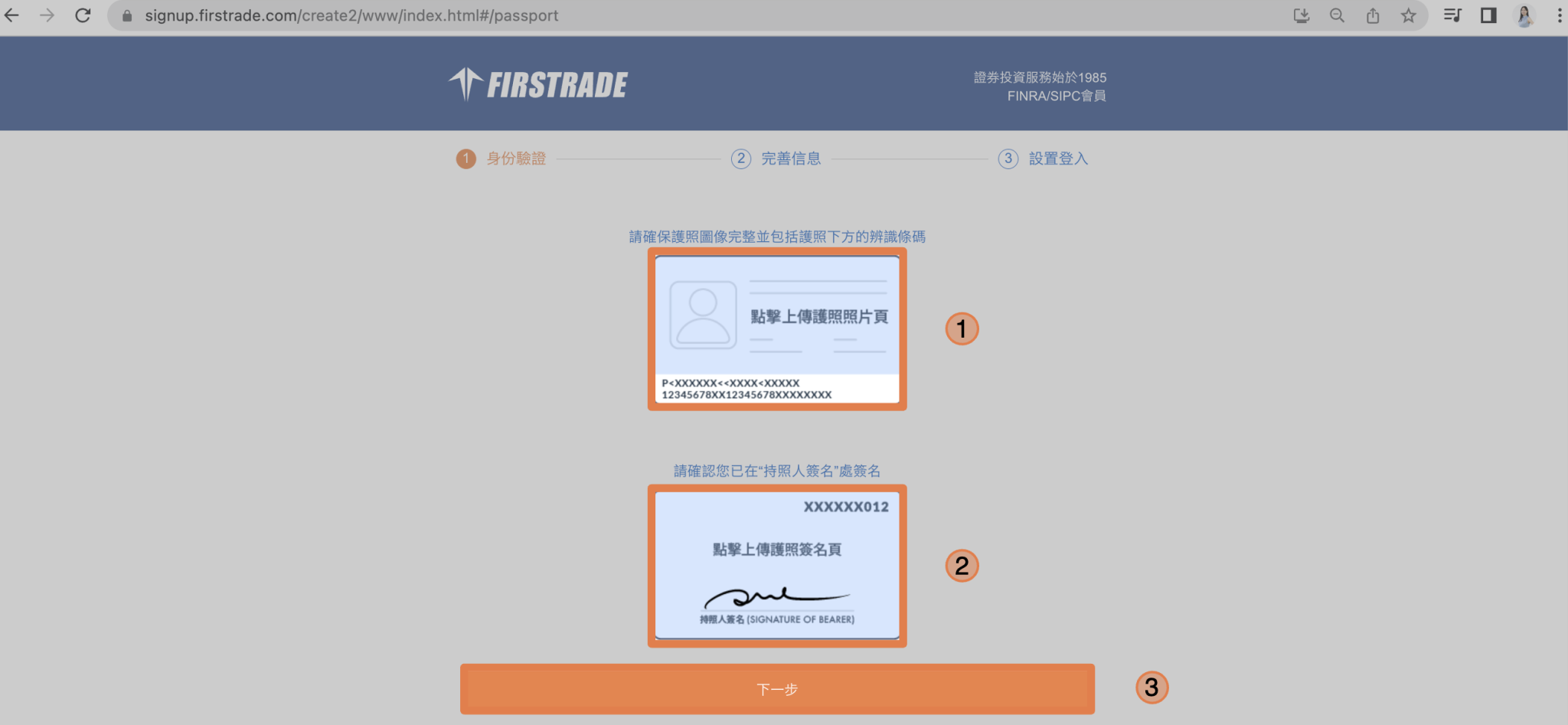
Task: Open the side panel icon in browser toolbar
Action: (1488, 15)
